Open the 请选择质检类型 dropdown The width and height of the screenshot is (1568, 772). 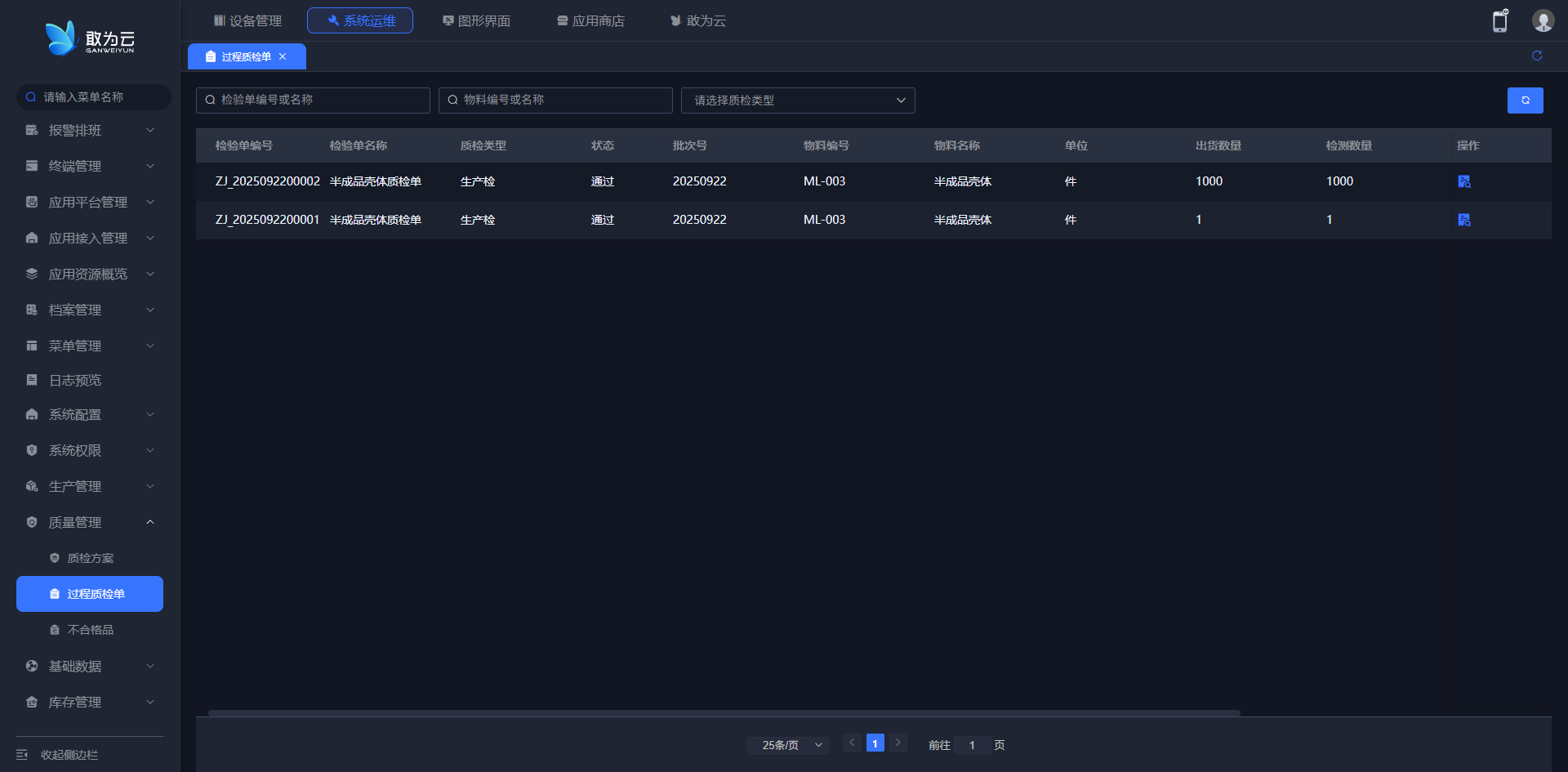tap(797, 100)
